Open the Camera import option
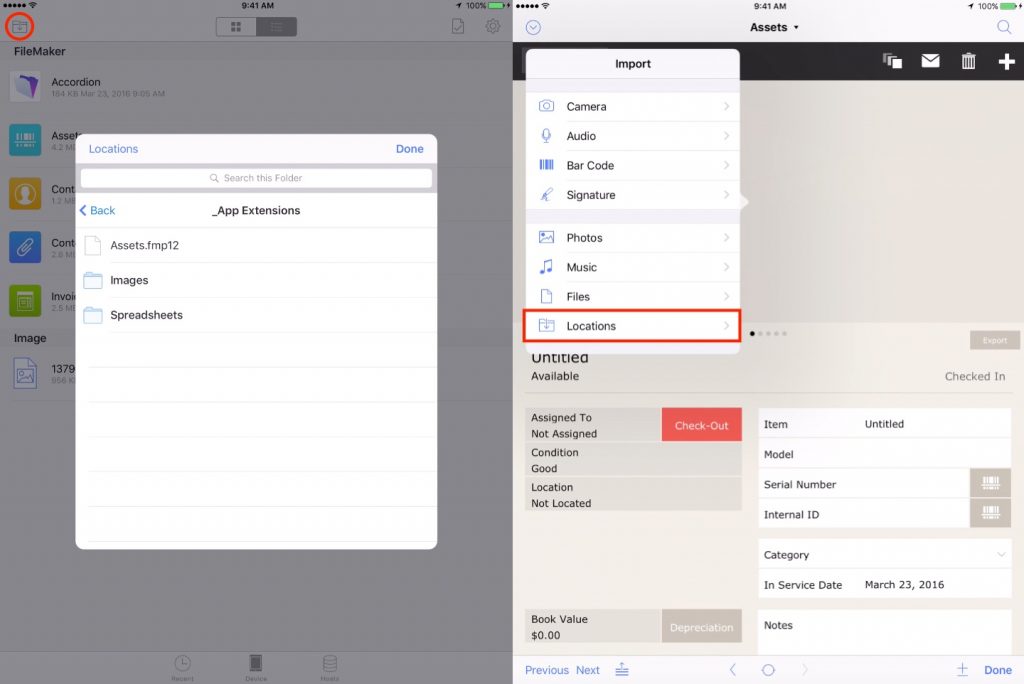 click(x=586, y=106)
